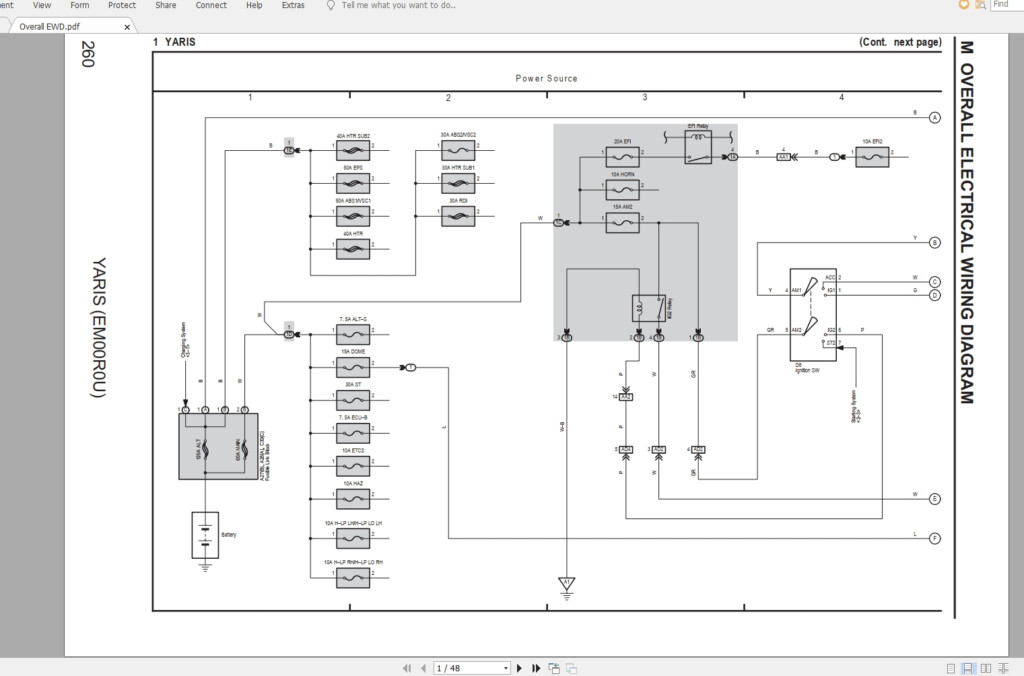Open the Form menu

80,5
